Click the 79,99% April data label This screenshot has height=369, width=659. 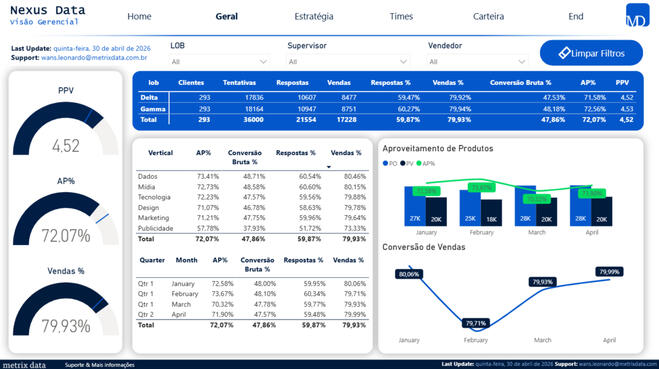(609, 272)
